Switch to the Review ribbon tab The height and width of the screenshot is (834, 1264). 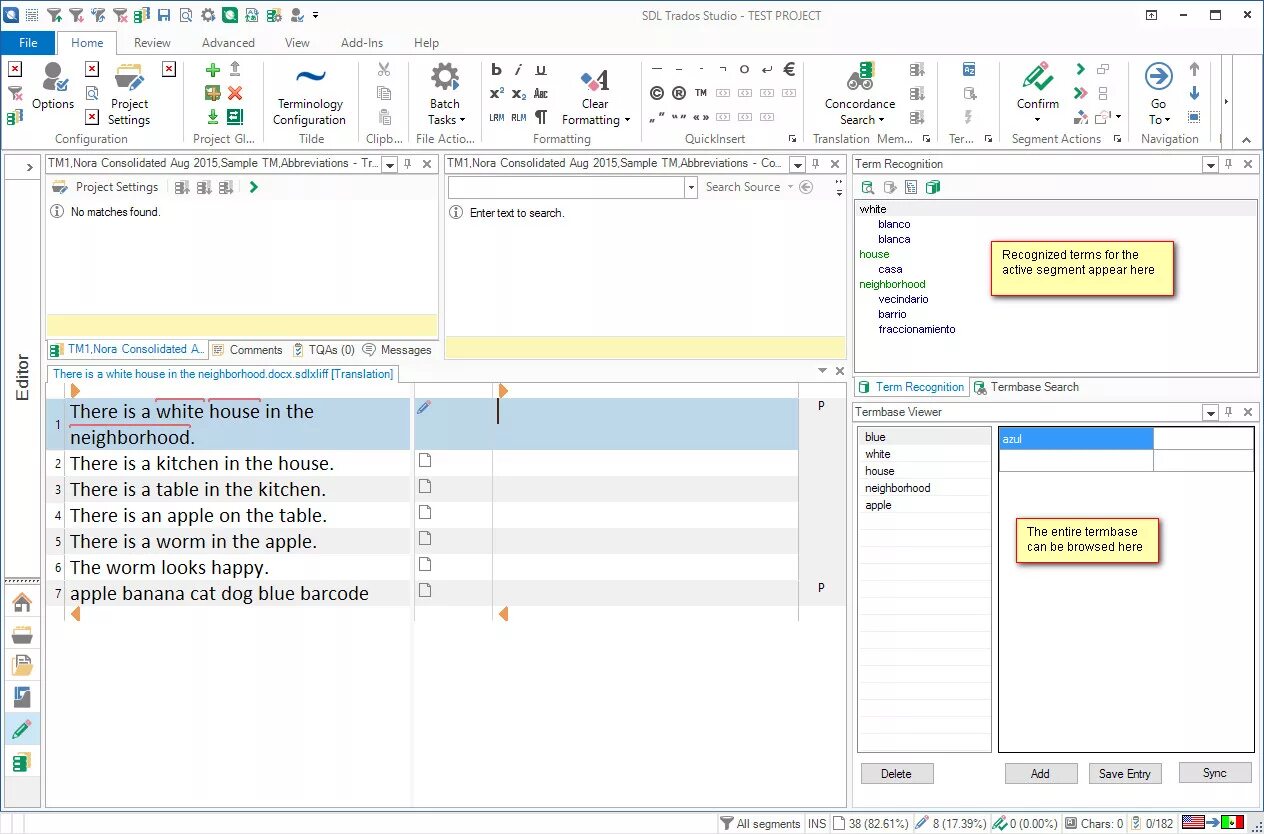[x=152, y=43]
